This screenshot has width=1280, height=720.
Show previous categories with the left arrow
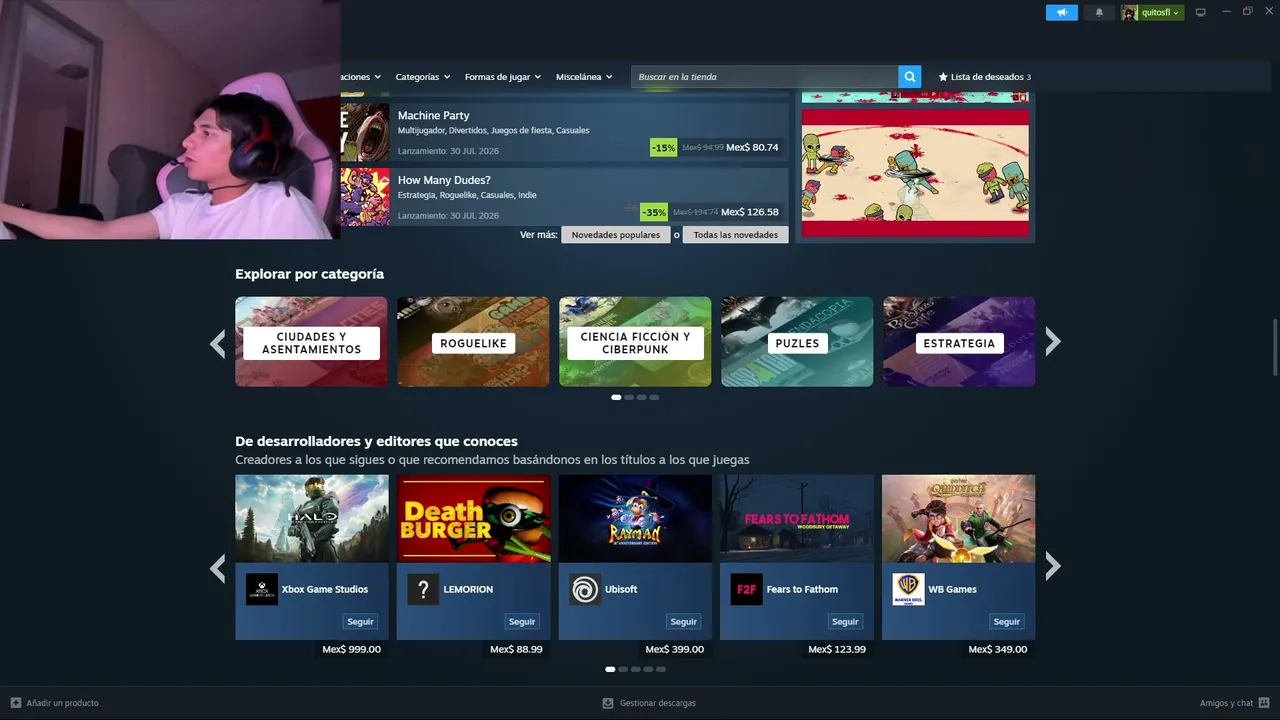coord(218,342)
